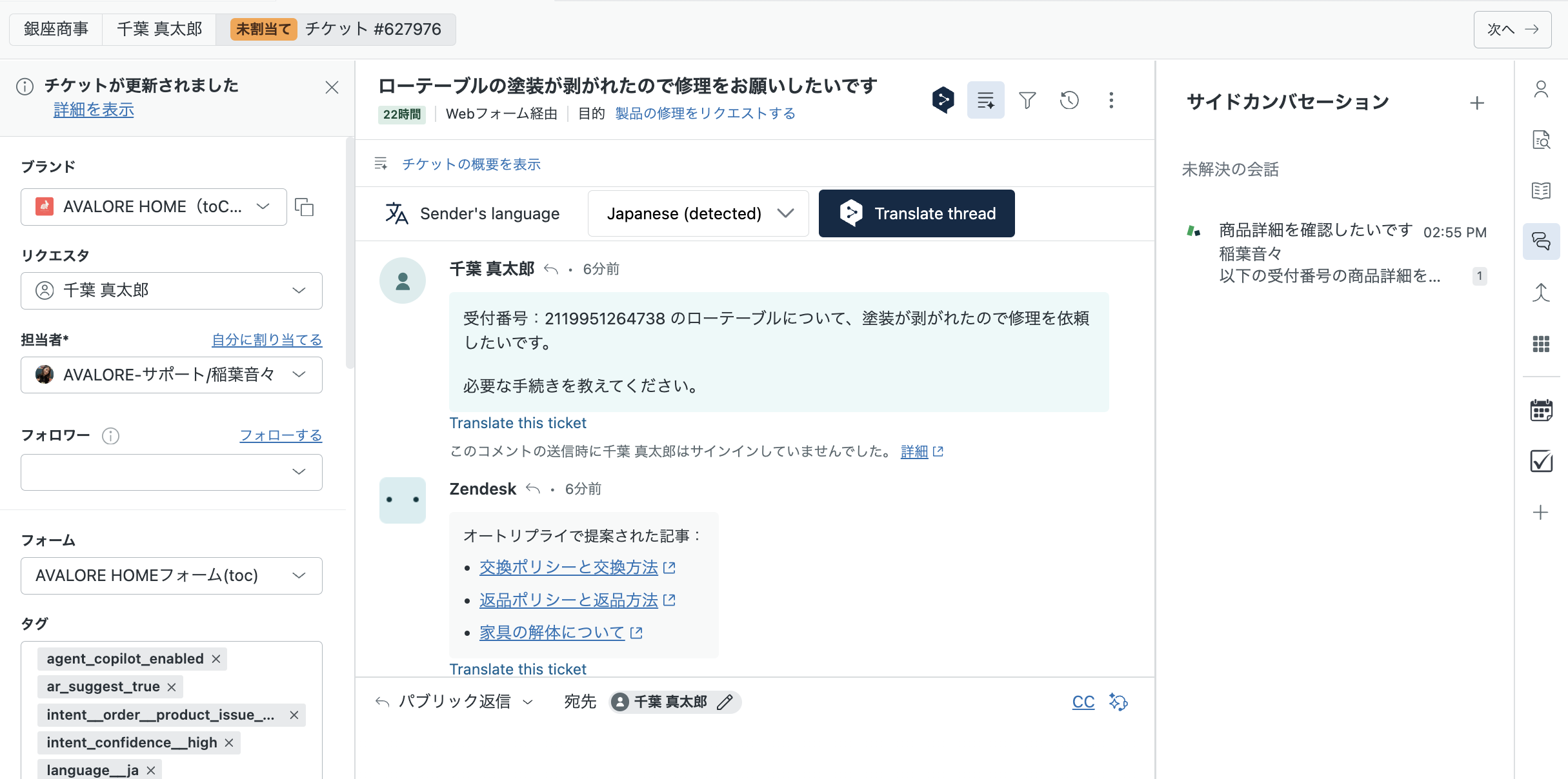Go to next ticket with 次へ button
The image size is (1568, 779).
[x=1513, y=30]
